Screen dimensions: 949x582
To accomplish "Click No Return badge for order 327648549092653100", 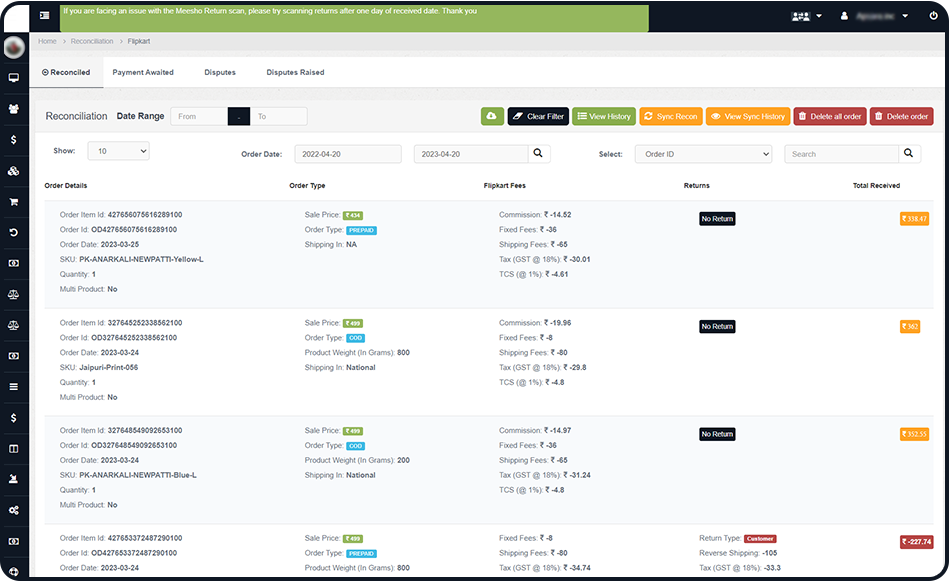I will pyautogui.click(x=717, y=434).
